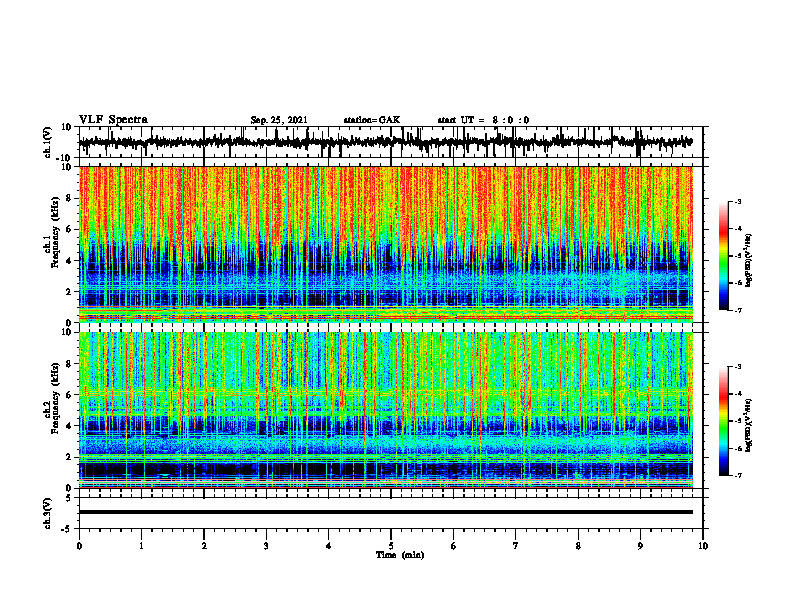The height and width of the screenshot is (612, 792).
Task: Click the final time axis label "10"
Action: pos(703,546)
